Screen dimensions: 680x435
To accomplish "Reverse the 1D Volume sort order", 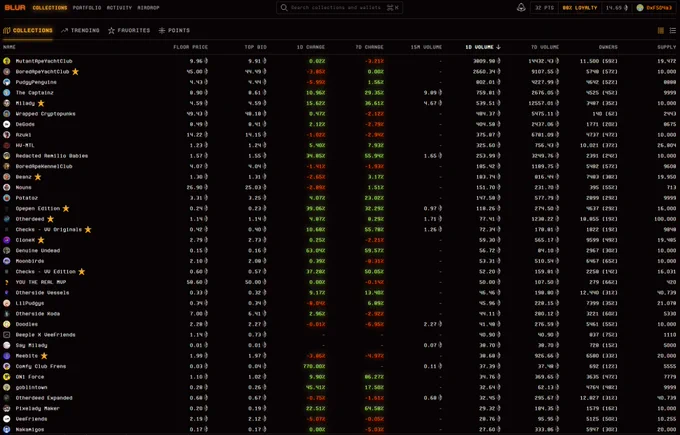I will click(x=483, y=47).
